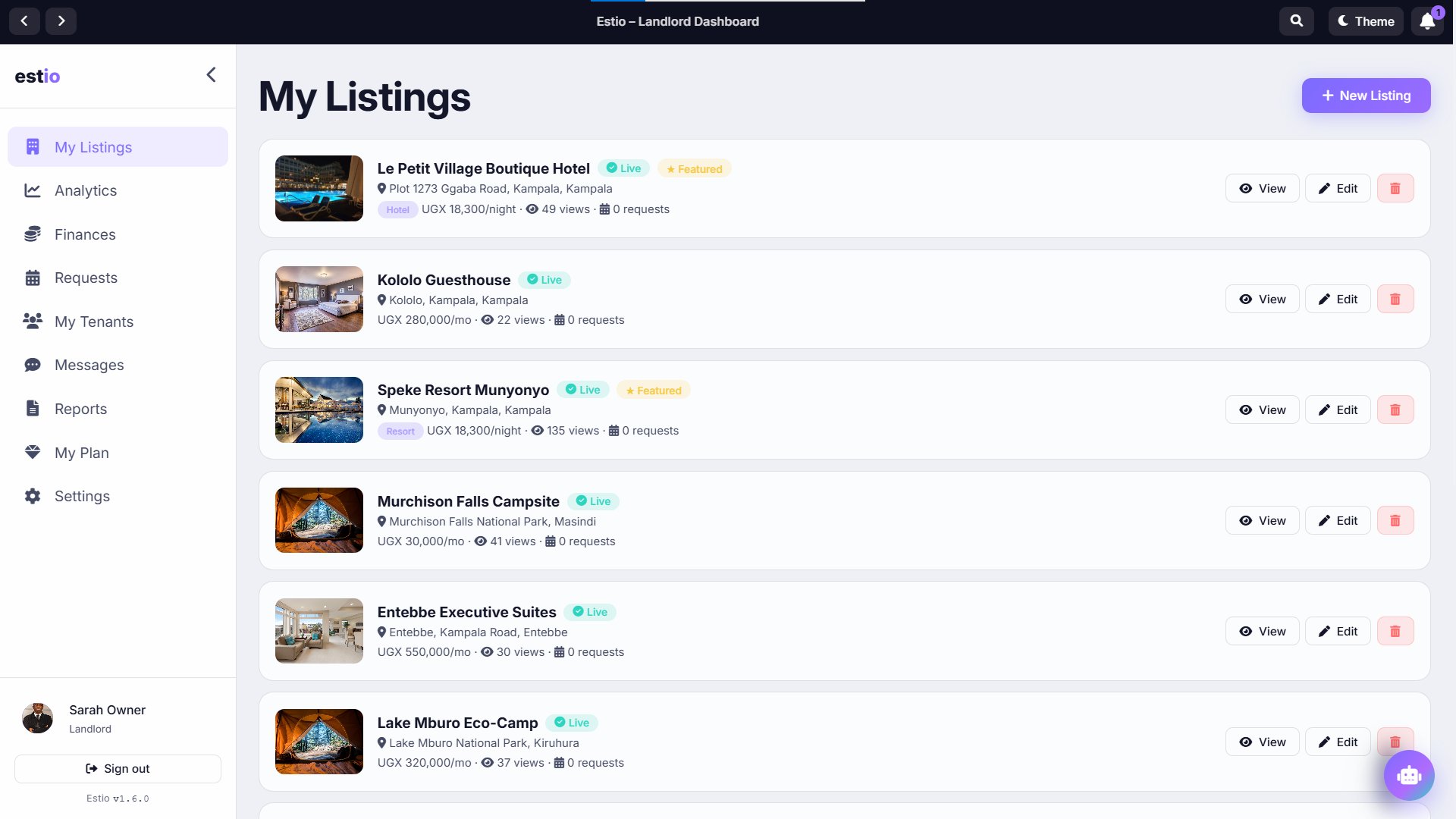The width and height of the screenshot is (1456, 819).
Task: Click Sarah Owner profile avatar
Action: 37,718
